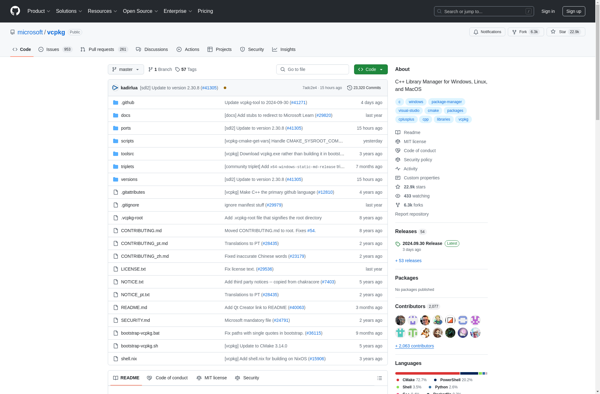Click the GitHub logo icon
Image resolution: width=600 pixels, height=394 pixels.
tap(15, 11)
